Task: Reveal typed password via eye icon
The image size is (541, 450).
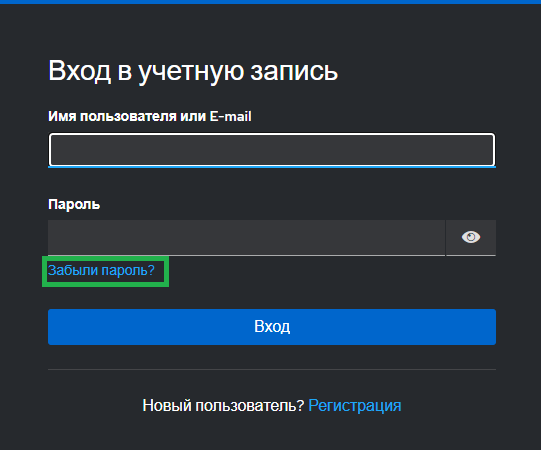Action: [x=471, y=237]
